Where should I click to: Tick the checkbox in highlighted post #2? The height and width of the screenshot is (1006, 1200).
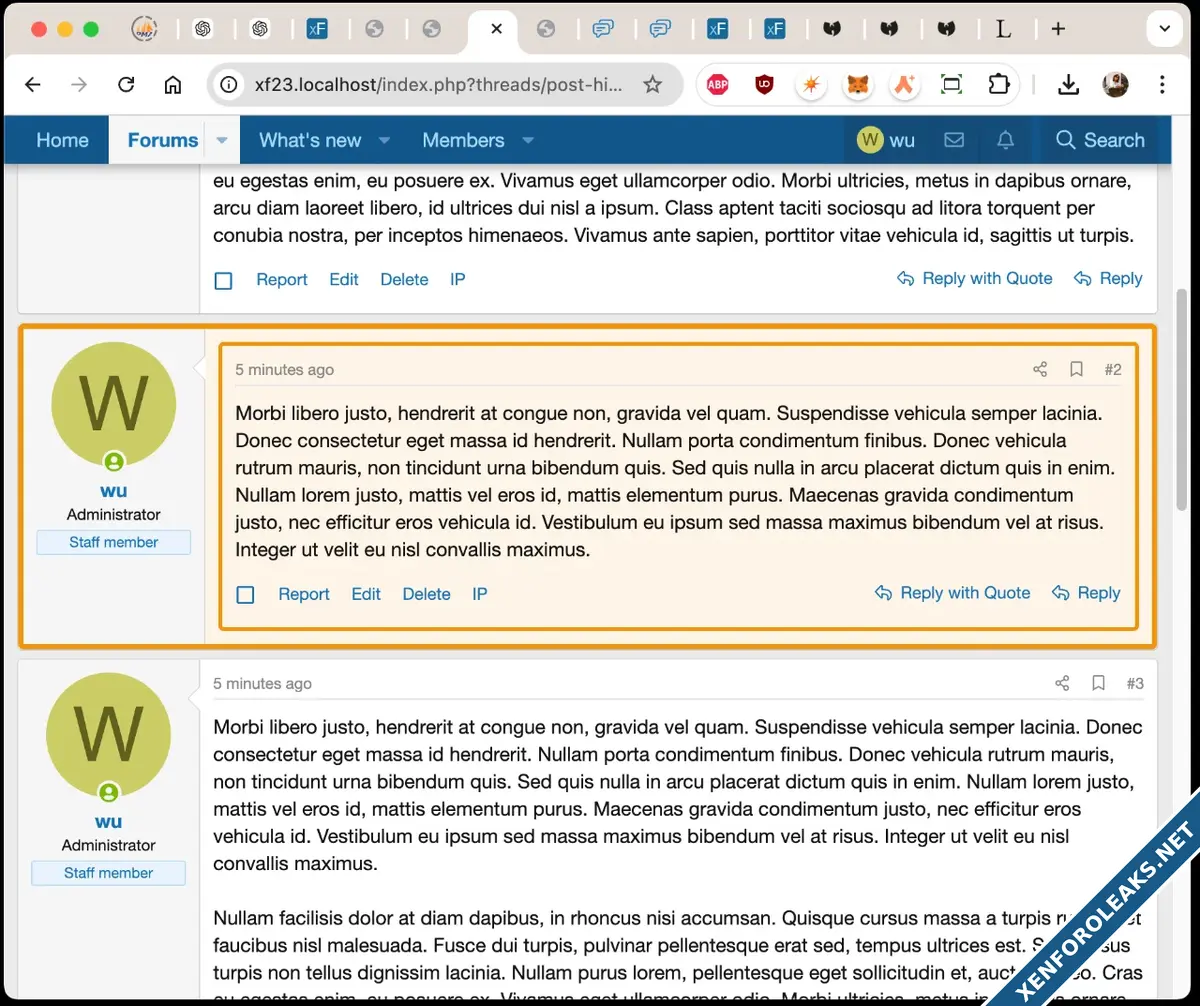pos(245,595)
